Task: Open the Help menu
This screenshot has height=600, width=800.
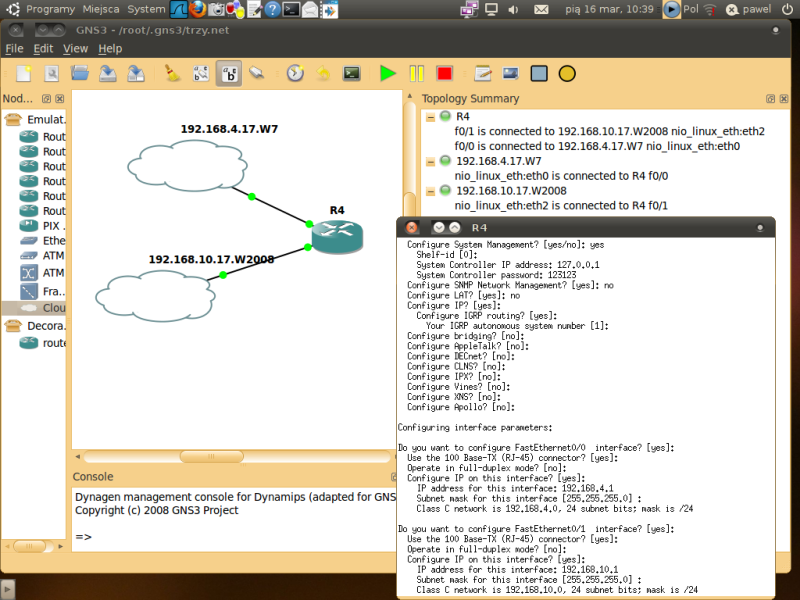Action: [110, 48]
